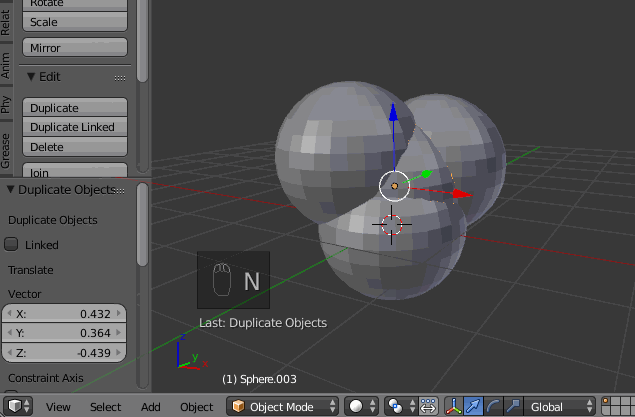Image resolution: width=635 pixels, height=417 pixels.
Task: Switch to the Relations tab
Action: 6,21
